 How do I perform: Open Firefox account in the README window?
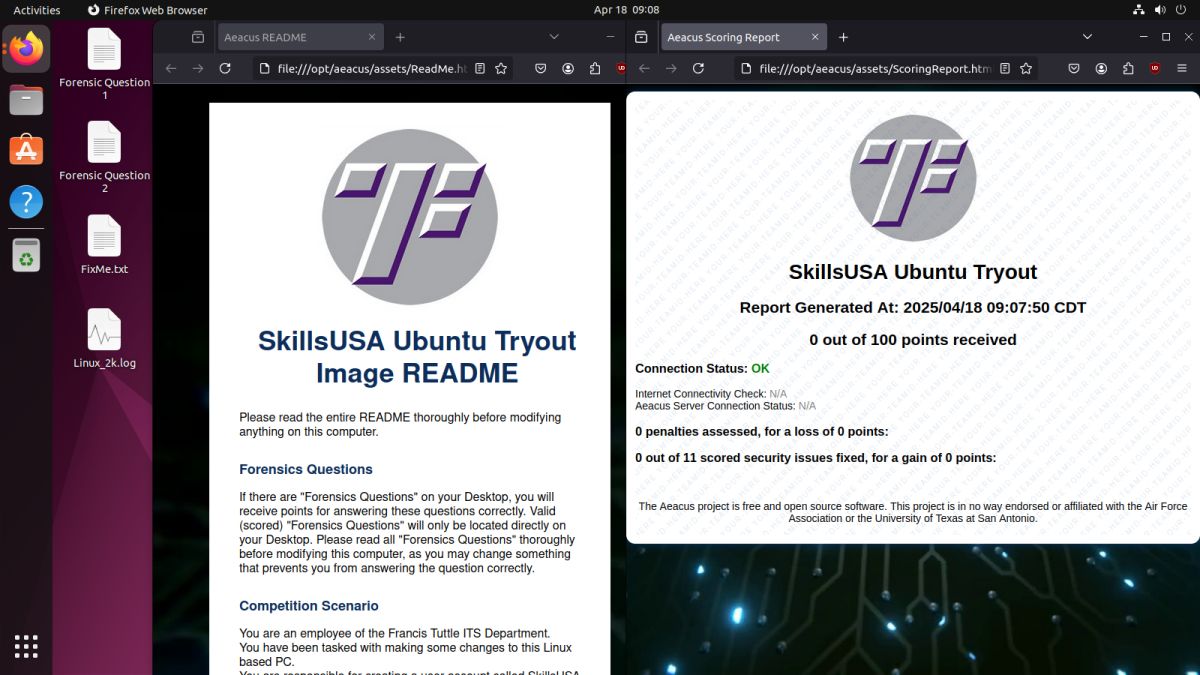point(568,69)
